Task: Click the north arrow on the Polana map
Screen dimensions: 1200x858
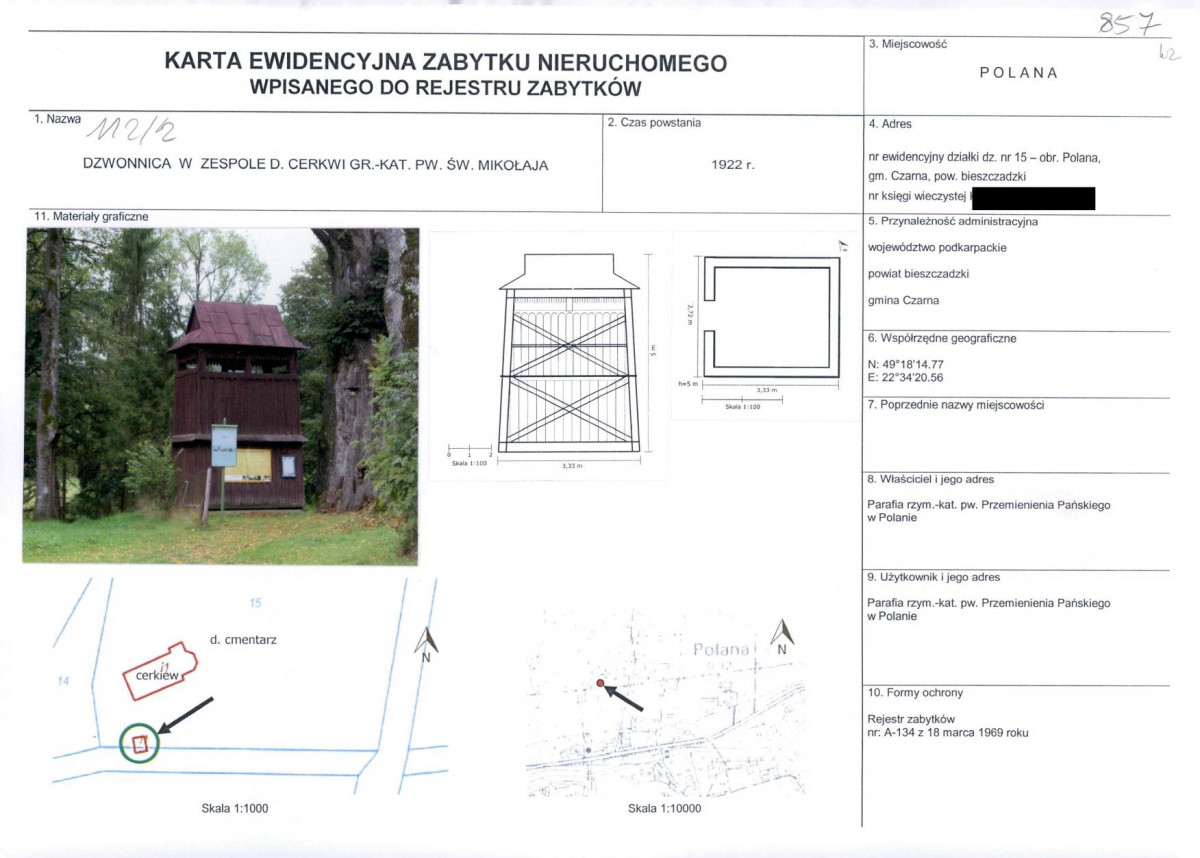Action: coord(782,636)
